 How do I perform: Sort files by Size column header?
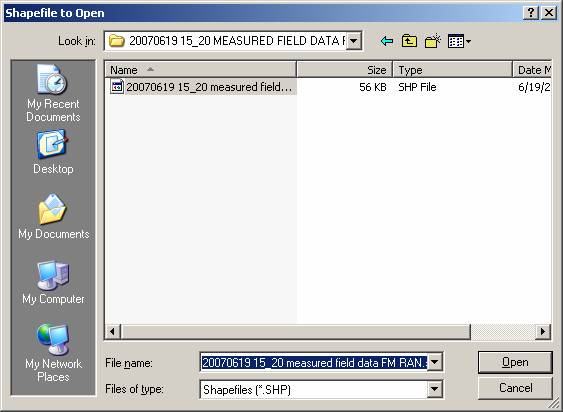tap(345, 70)
